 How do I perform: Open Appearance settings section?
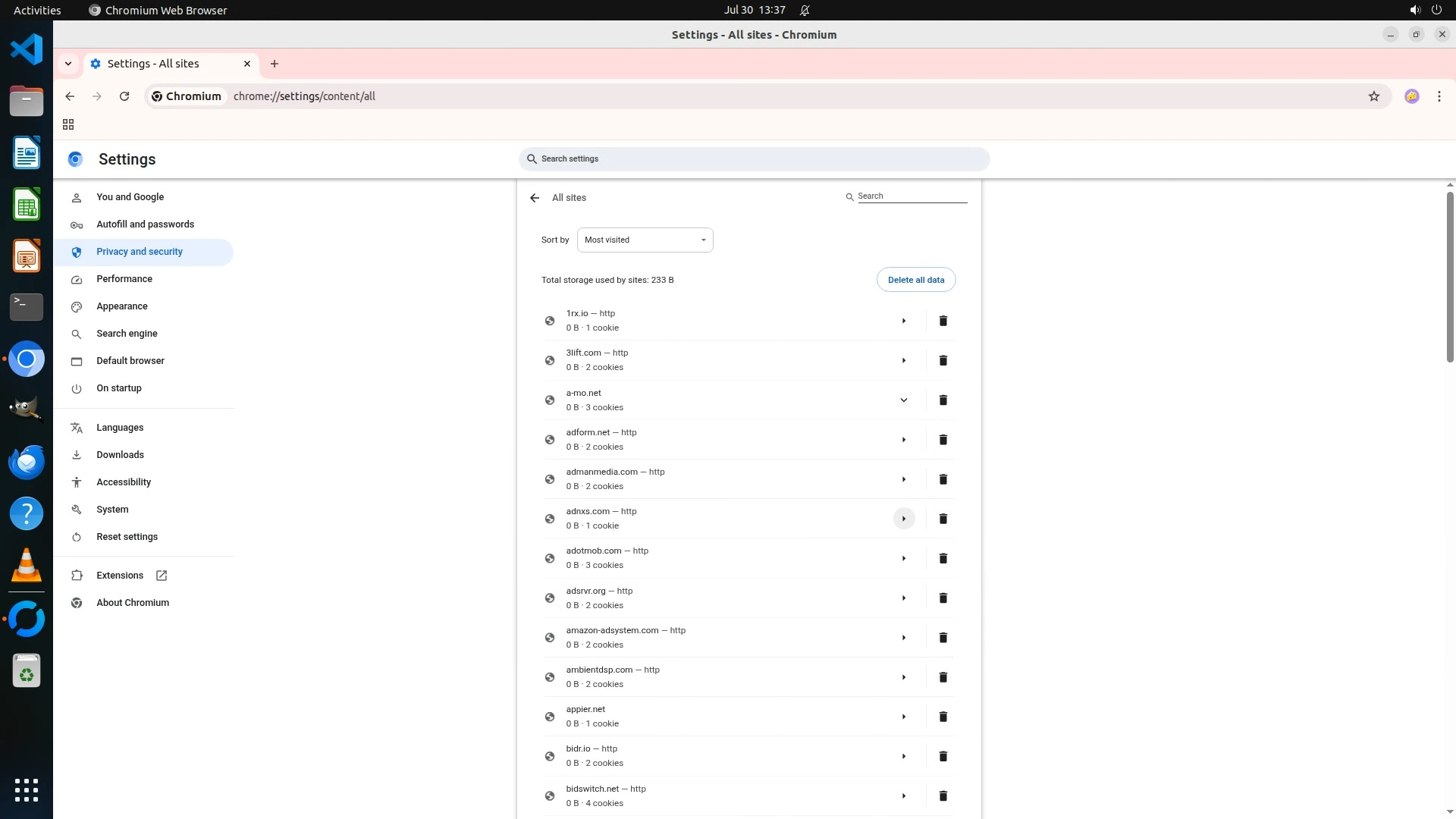pyautogui.click(x=122, y=306)
